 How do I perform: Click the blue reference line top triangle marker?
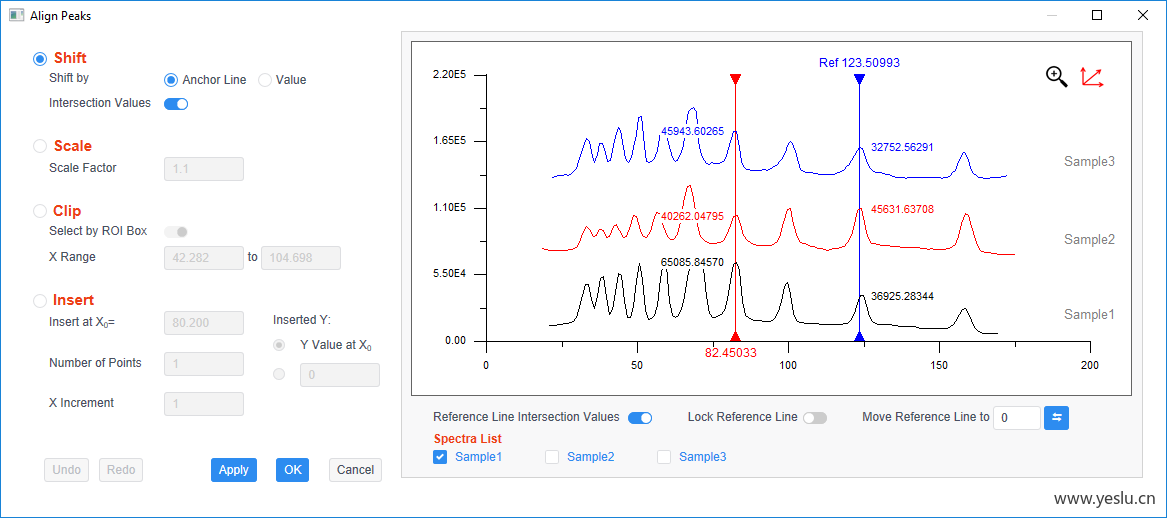point(860,79)
